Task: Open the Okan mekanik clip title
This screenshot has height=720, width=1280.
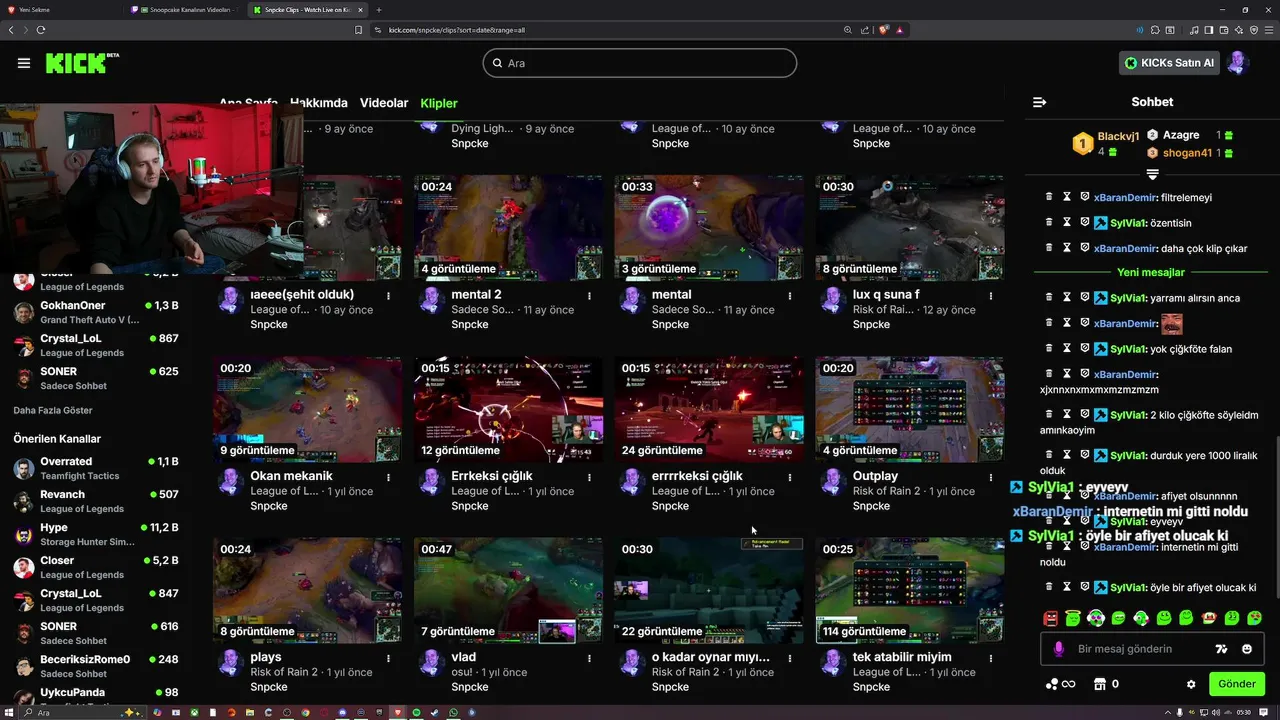Action: tap(291, 476)
